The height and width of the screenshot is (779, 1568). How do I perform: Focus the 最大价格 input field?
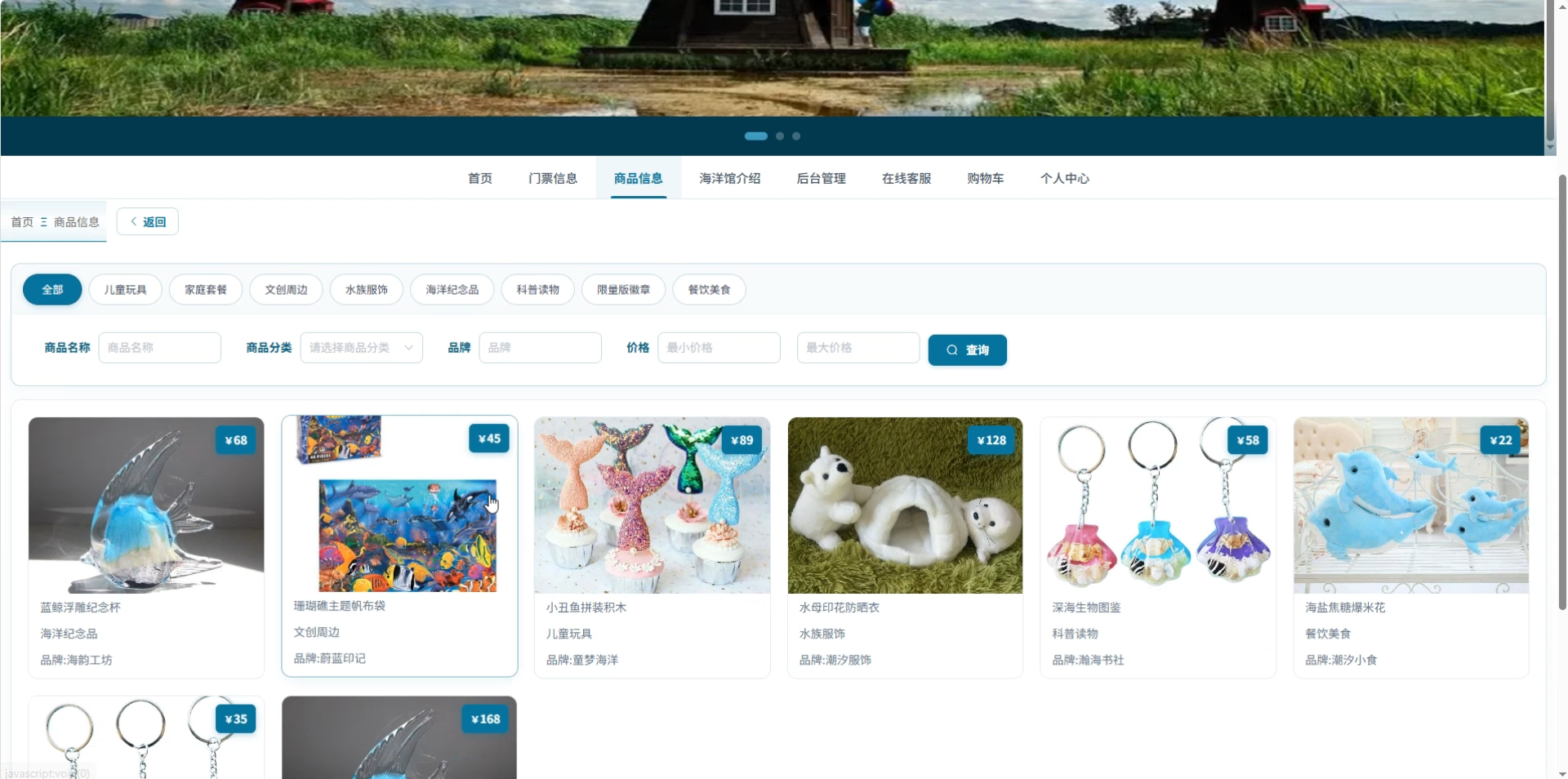click(858, 348)
